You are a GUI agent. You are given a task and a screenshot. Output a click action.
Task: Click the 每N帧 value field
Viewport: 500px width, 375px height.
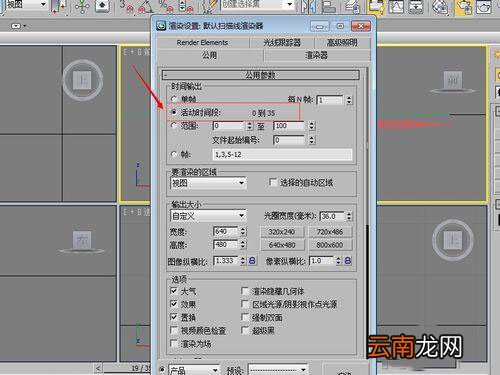[x=330, y=100]
